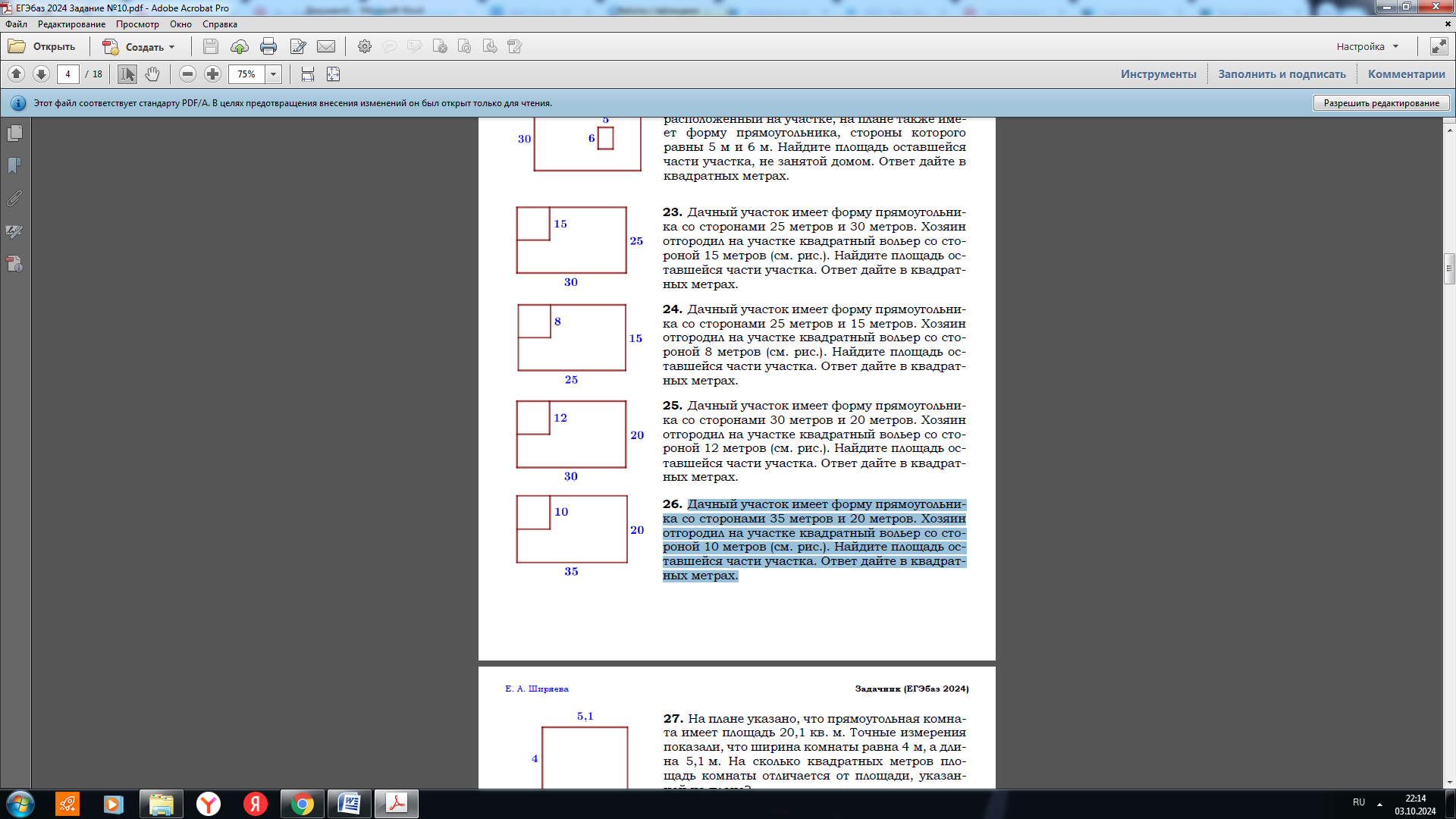The image size is (1456, 819).
Task: Click the cloud upload icon
Action: (240, 46)
